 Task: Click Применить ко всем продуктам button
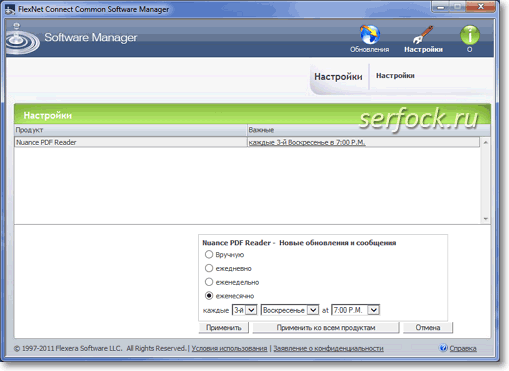[x=326, y=328]
